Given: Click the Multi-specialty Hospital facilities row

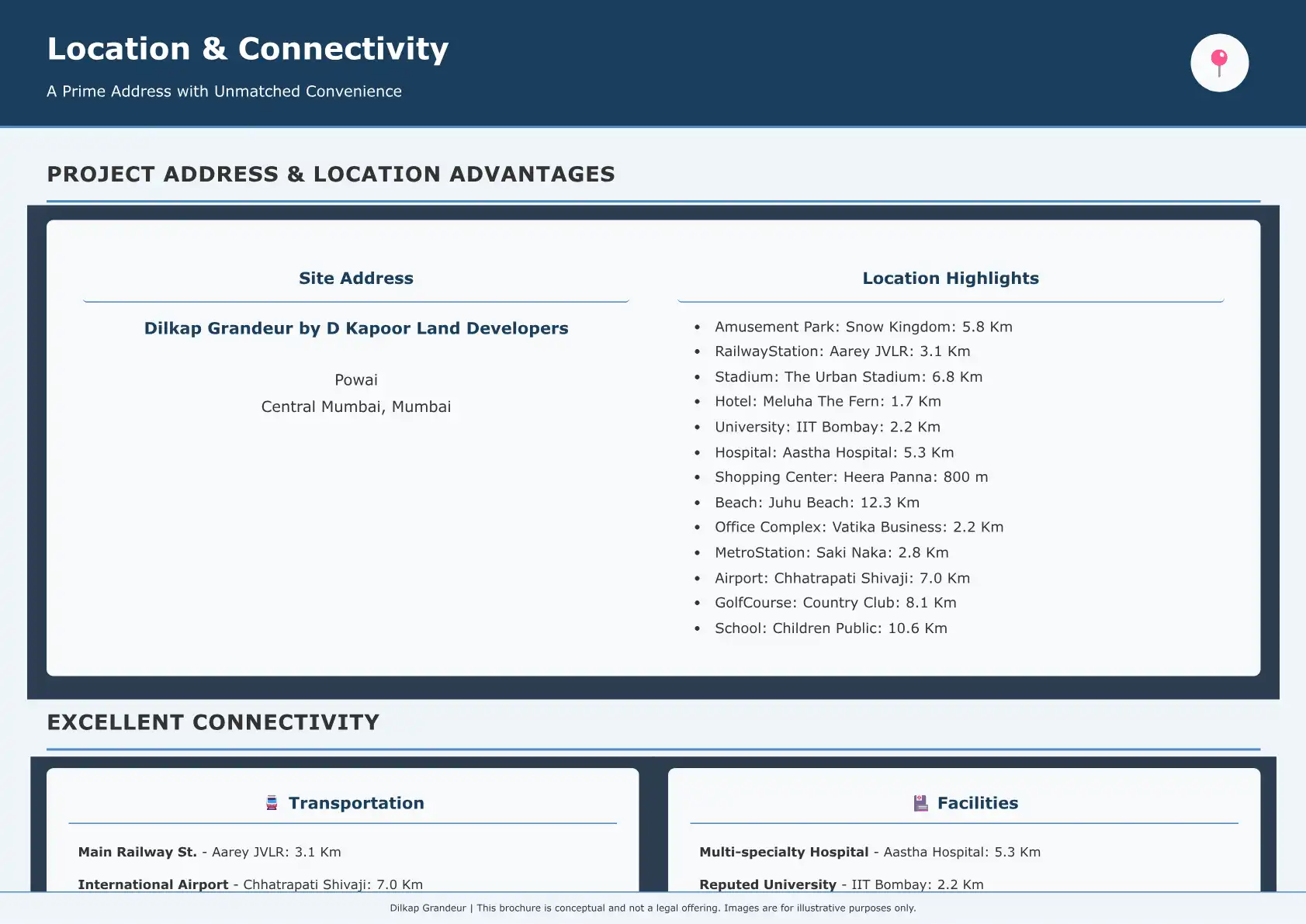Looking at the screenshot, I should (x=869, y=852).
